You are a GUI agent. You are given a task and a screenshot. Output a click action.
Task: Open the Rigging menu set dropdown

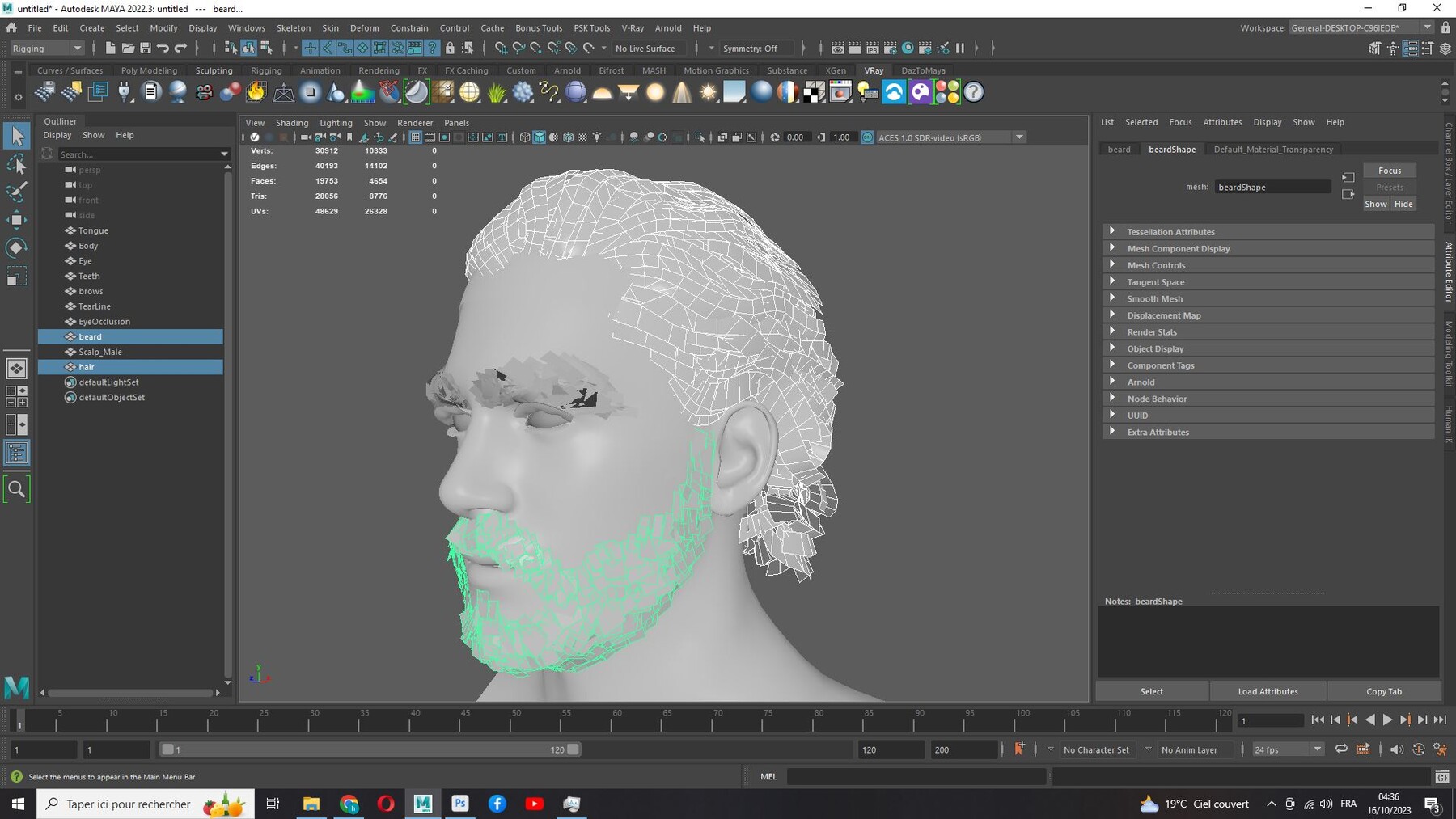click(46, 49)
